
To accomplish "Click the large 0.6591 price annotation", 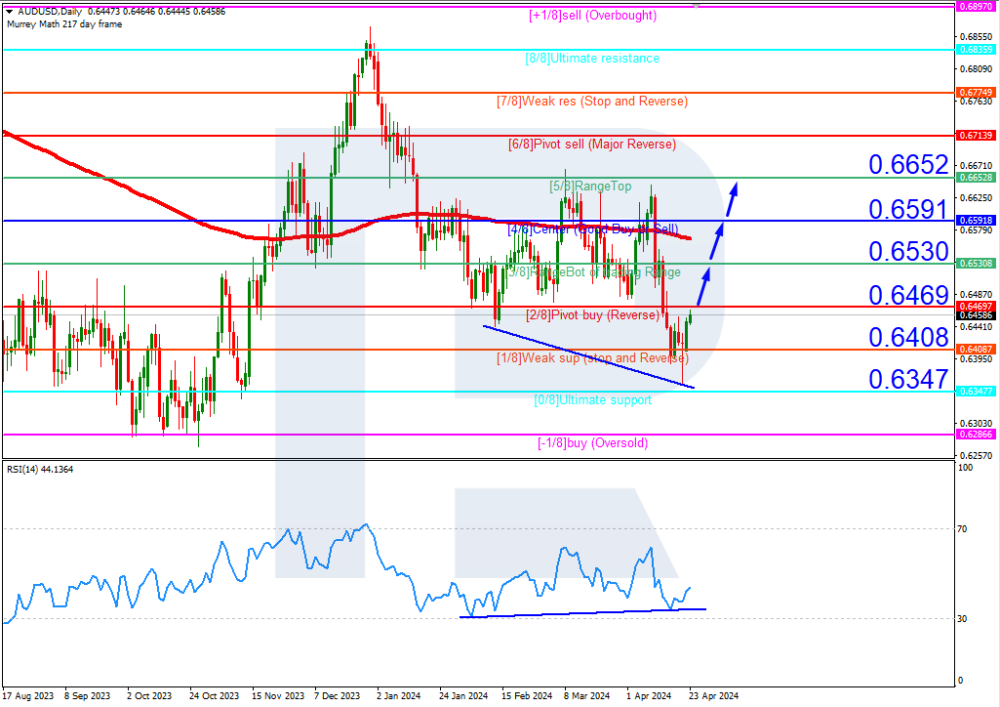I will 907,209.
